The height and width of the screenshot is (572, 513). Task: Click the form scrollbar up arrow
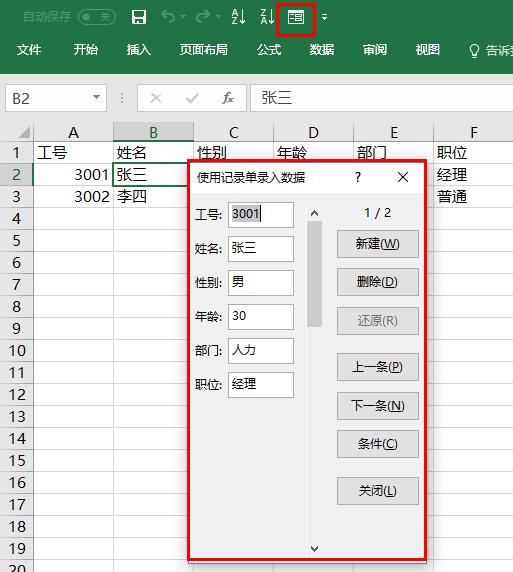[x=315, y=213]
